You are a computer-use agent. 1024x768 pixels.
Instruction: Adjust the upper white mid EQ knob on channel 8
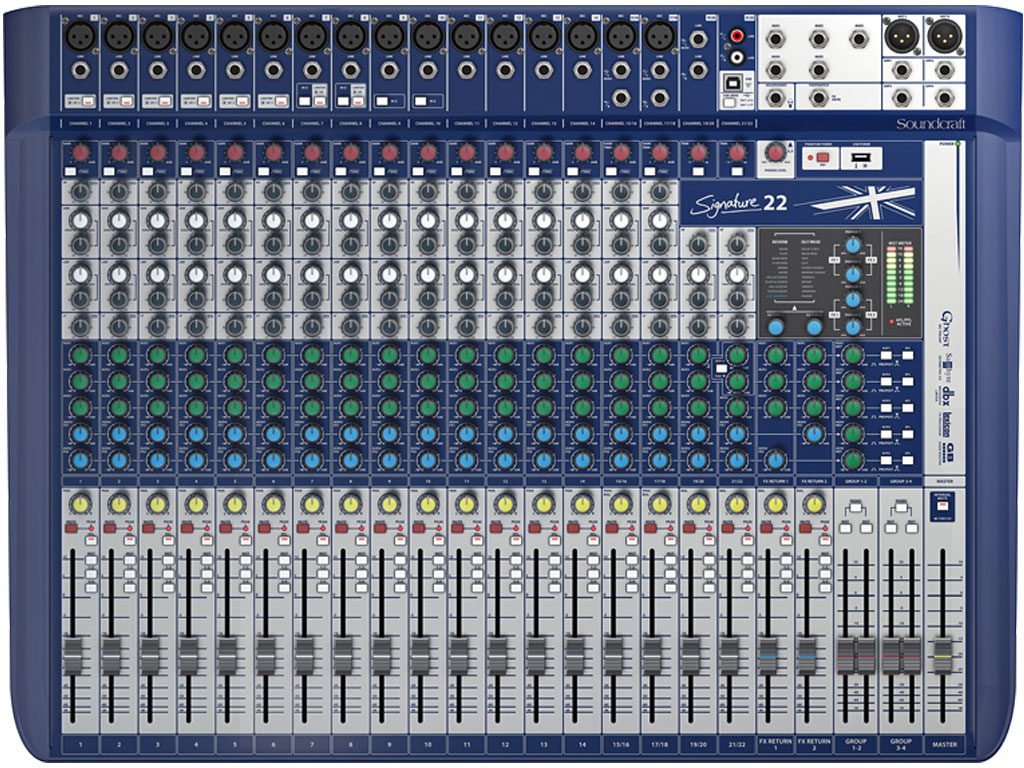pyautogui.click(x=351, y=221)
